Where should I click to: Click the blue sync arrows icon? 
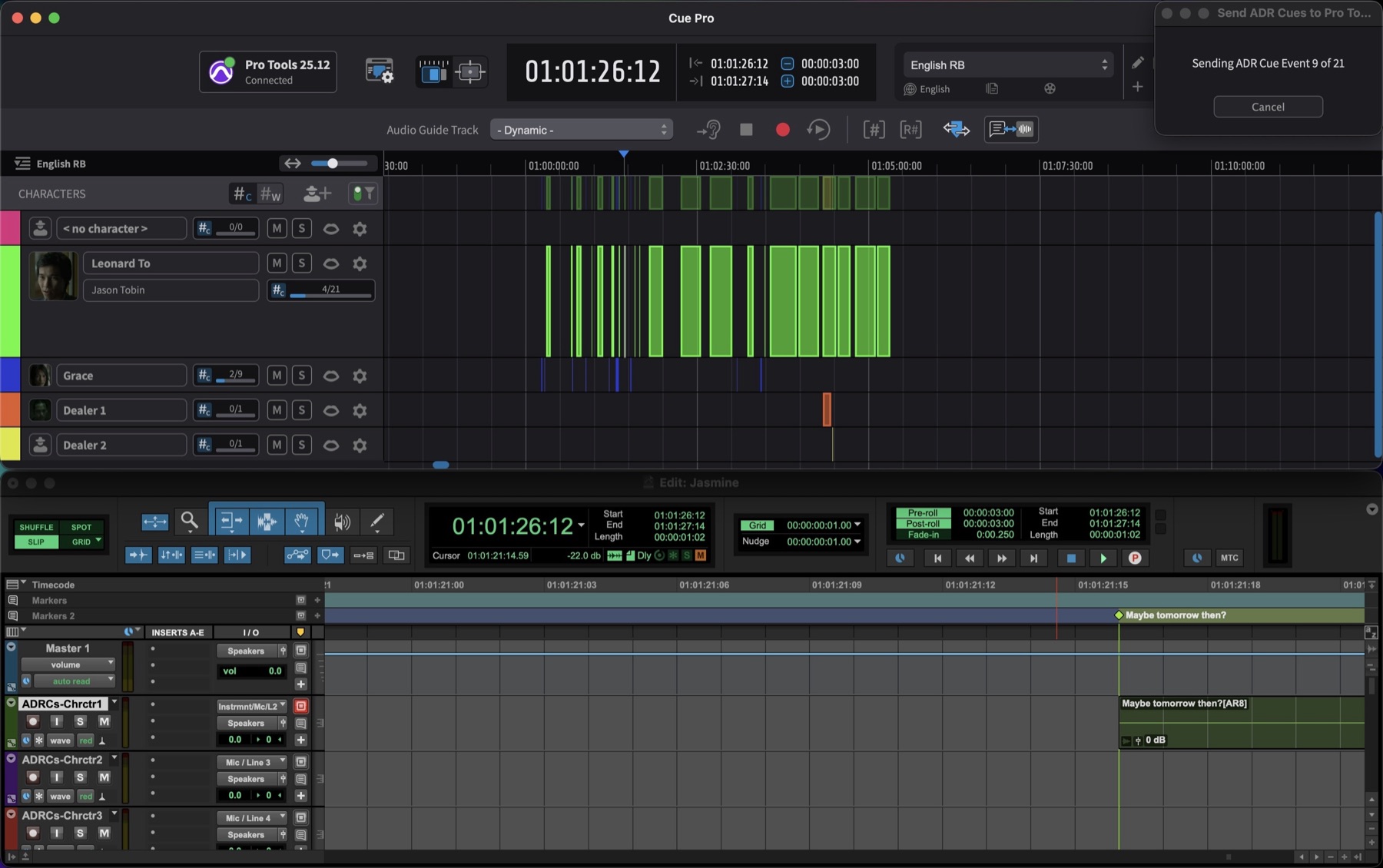click(956, 130)
